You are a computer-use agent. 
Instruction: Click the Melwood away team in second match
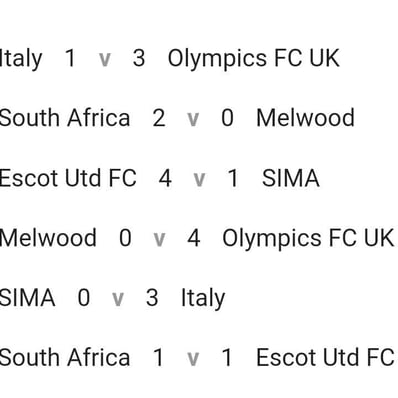(x=305, y=118)
